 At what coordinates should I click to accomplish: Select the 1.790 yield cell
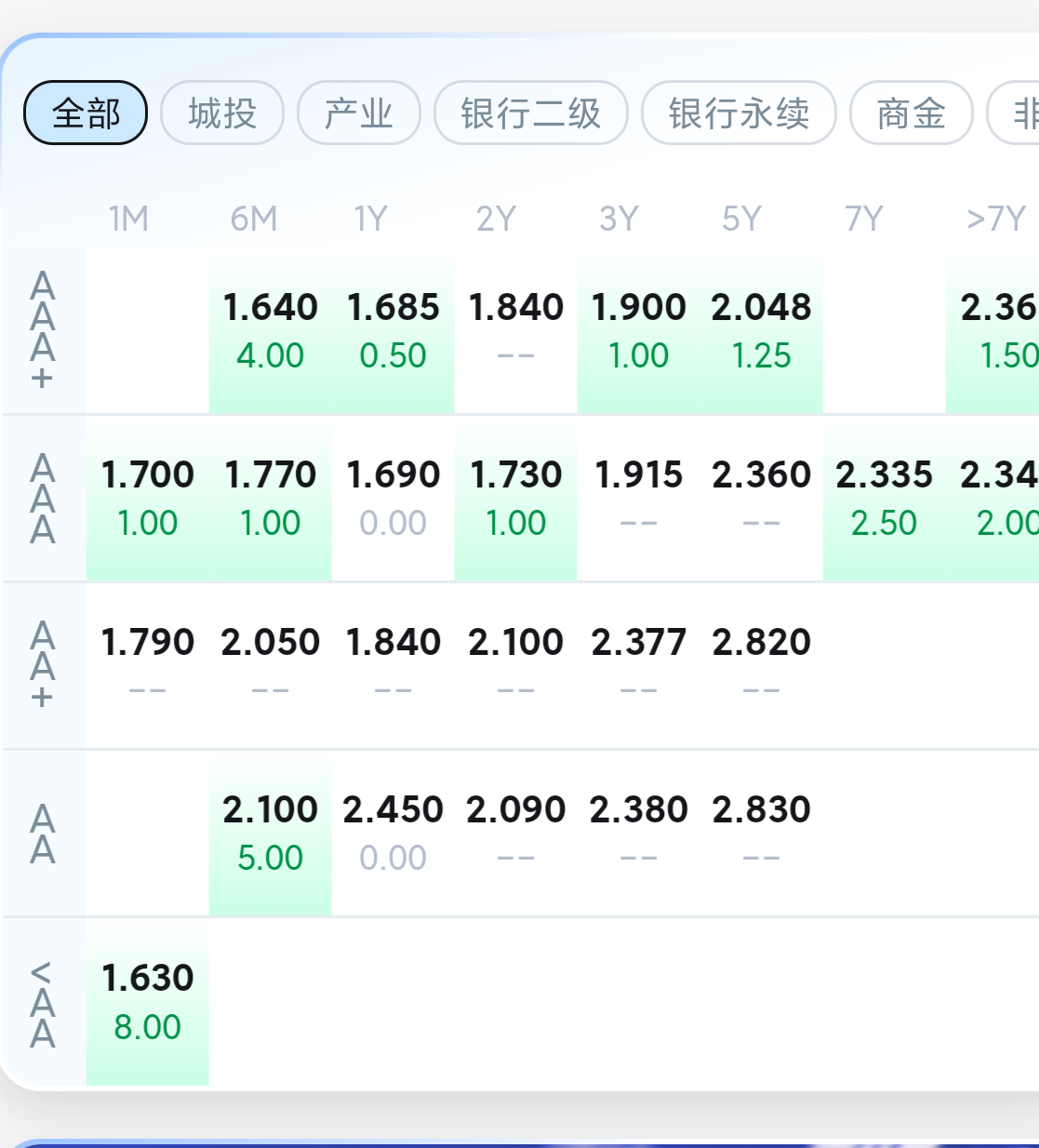[148, 666]
